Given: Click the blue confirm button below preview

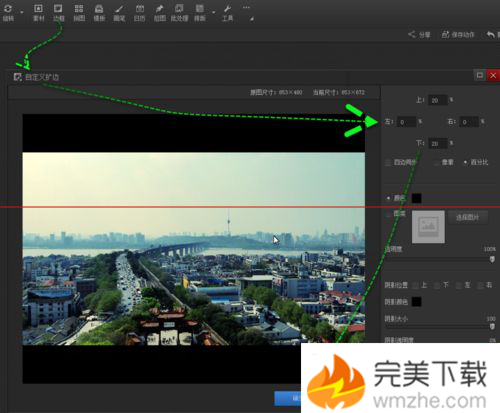Looking at the screenshot, I should tap(288, 398).
